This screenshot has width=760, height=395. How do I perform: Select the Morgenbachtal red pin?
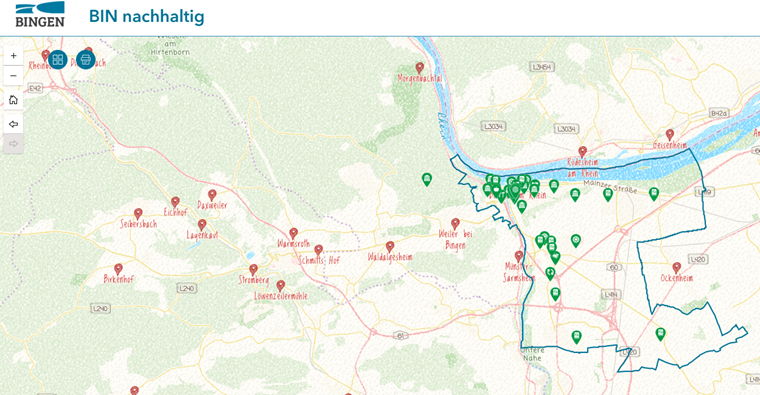coord(420,68)
